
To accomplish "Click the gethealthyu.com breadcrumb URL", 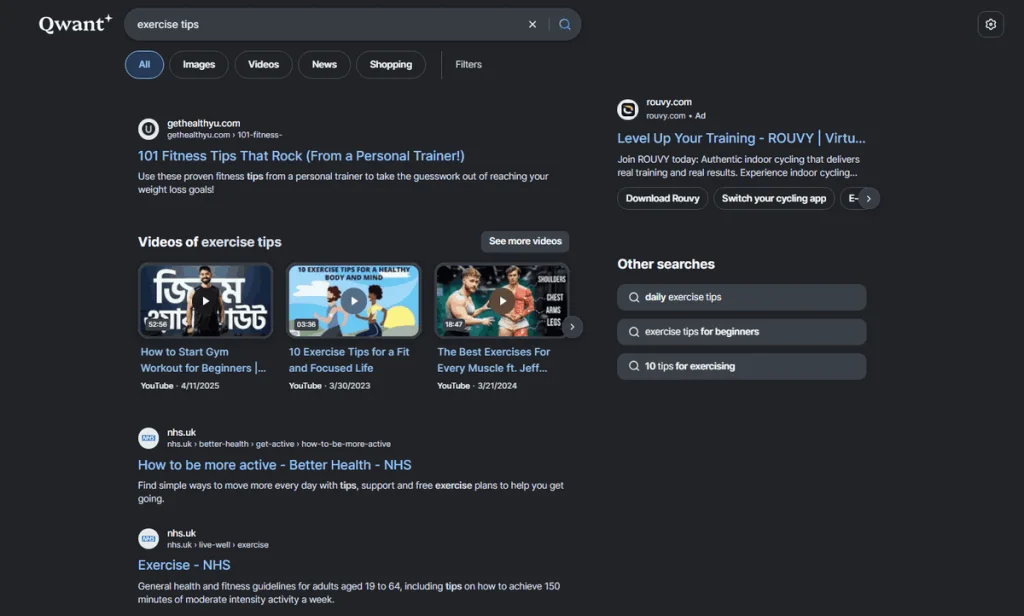I will tap(224, 135).
